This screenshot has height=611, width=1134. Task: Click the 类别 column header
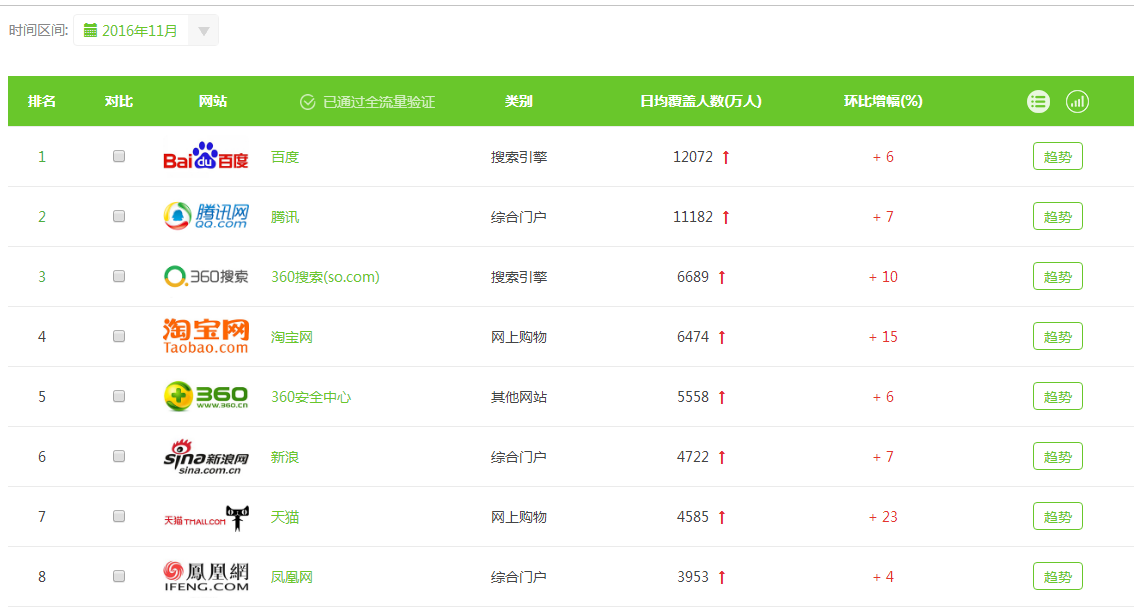click(519, 101)
